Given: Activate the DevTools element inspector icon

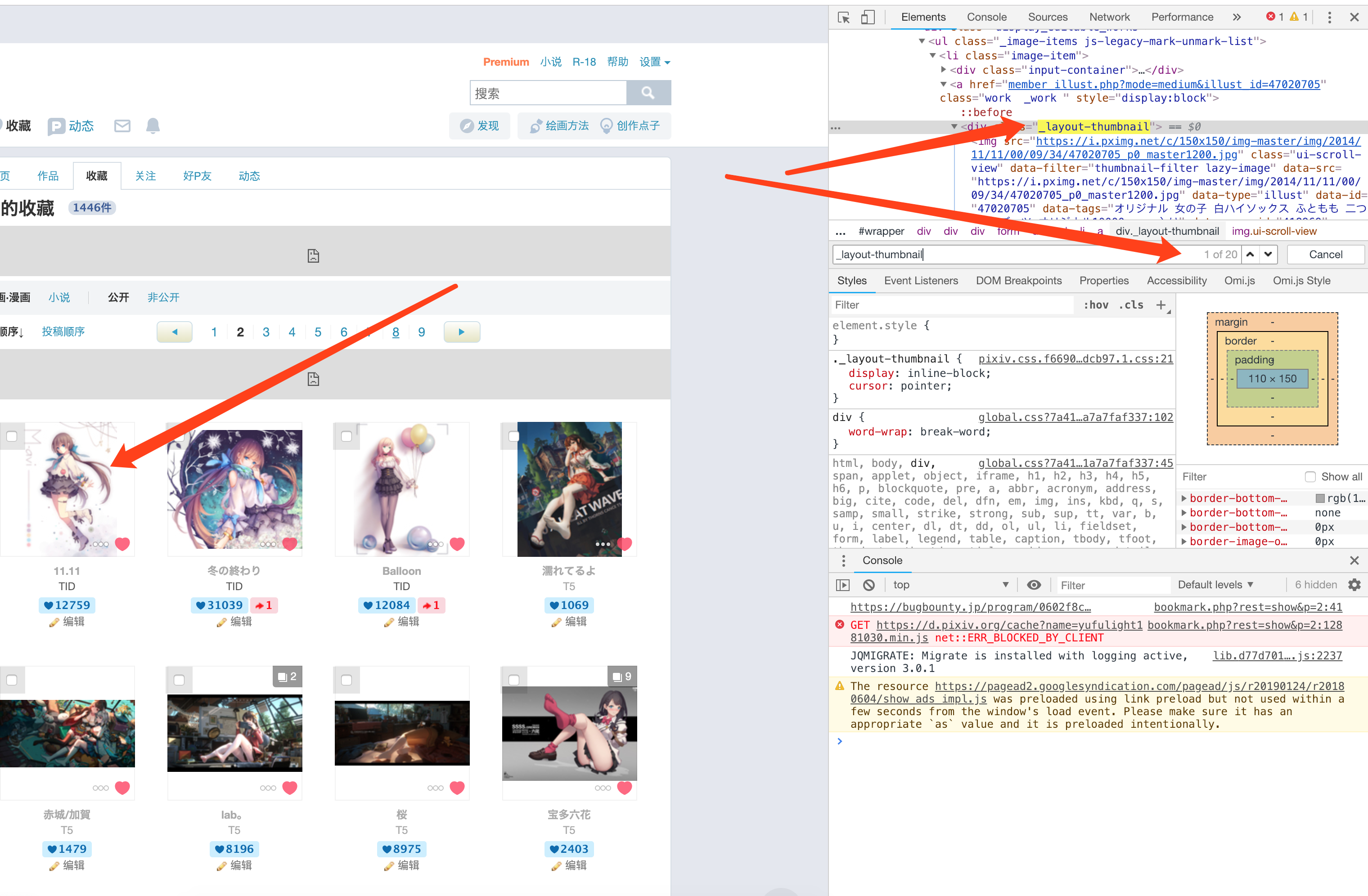Looking at the screenshot, I should (x=843, y=17).
